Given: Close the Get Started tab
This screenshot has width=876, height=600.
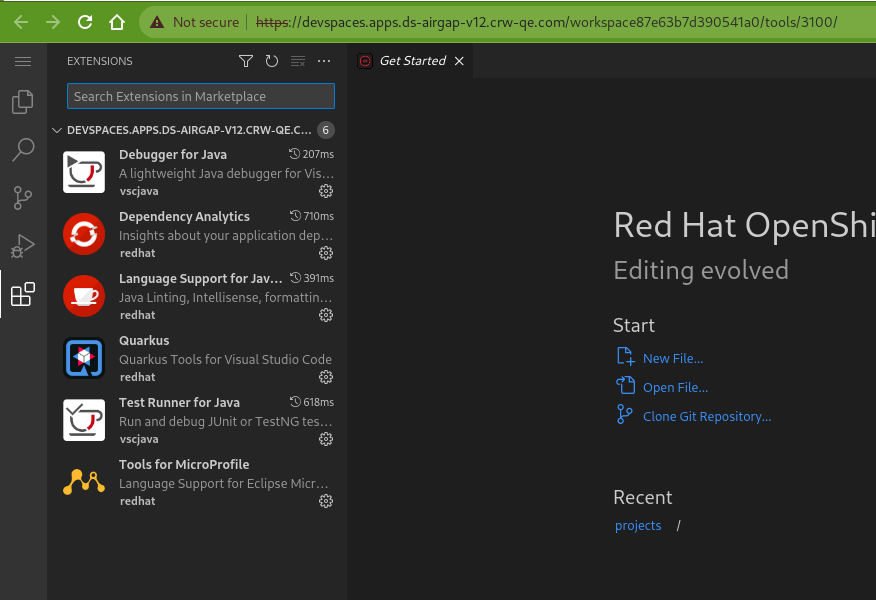Looking at the screenshot, I should 459,61.
